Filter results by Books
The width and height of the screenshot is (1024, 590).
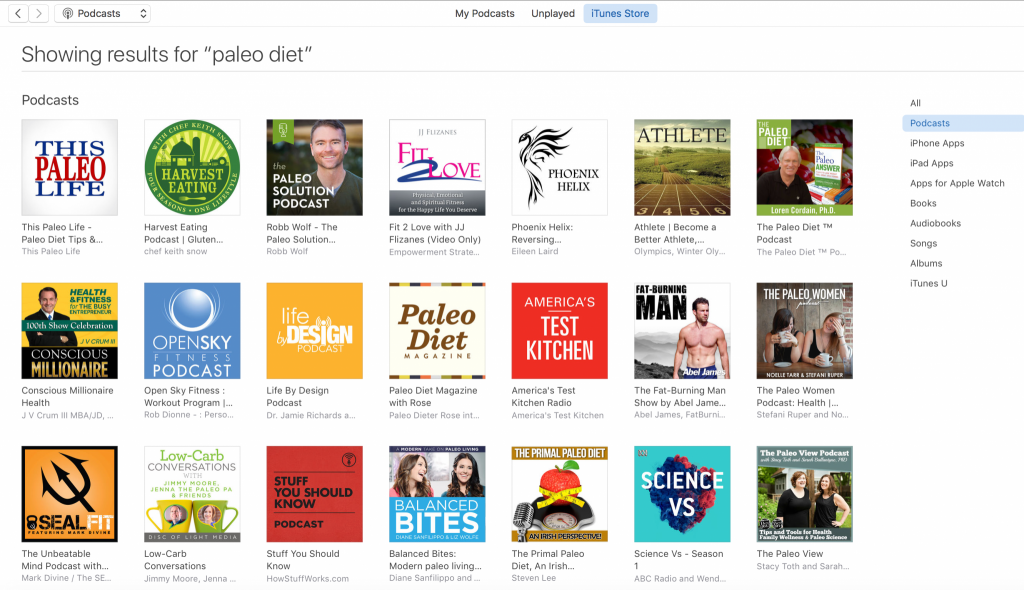[x=923, y=203]
